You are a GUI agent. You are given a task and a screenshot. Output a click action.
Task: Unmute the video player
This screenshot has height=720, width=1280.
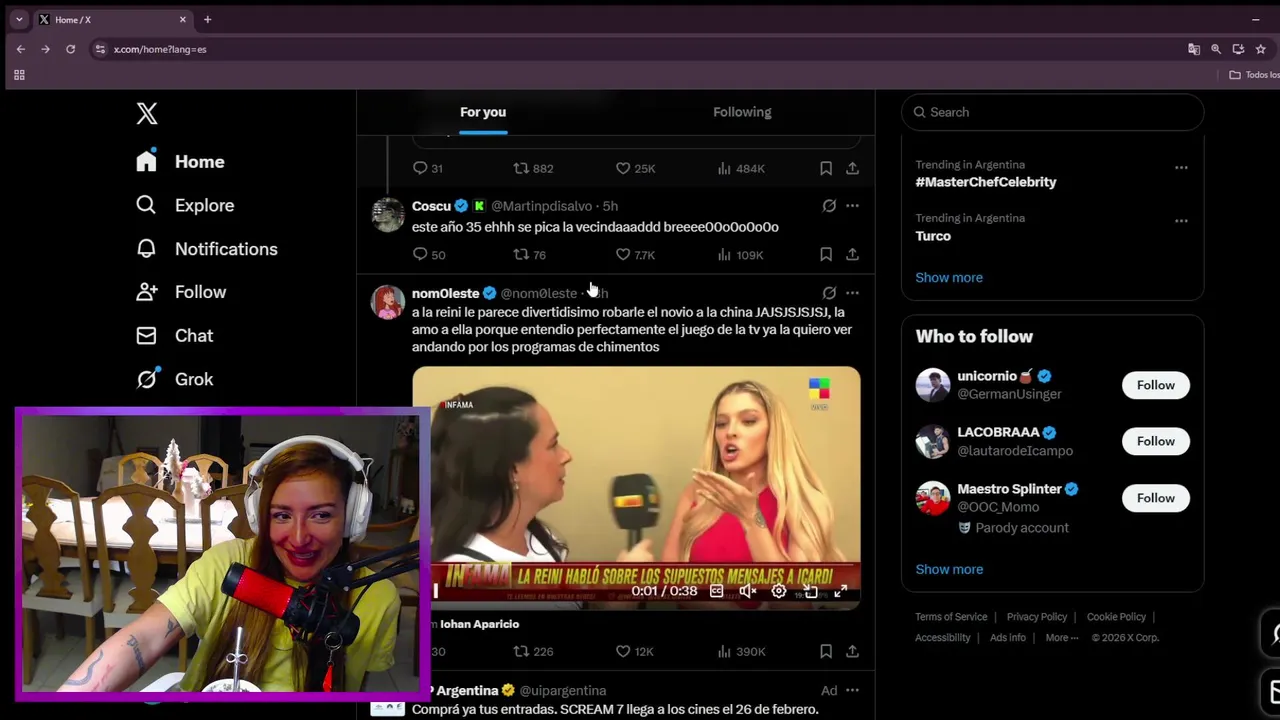point(747,591)
